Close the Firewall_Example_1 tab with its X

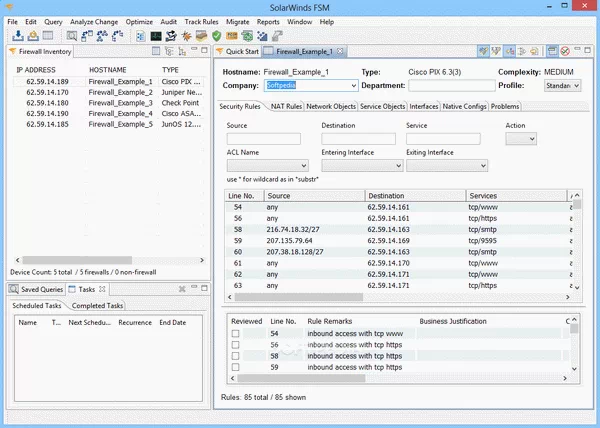[x=340, y=51]
